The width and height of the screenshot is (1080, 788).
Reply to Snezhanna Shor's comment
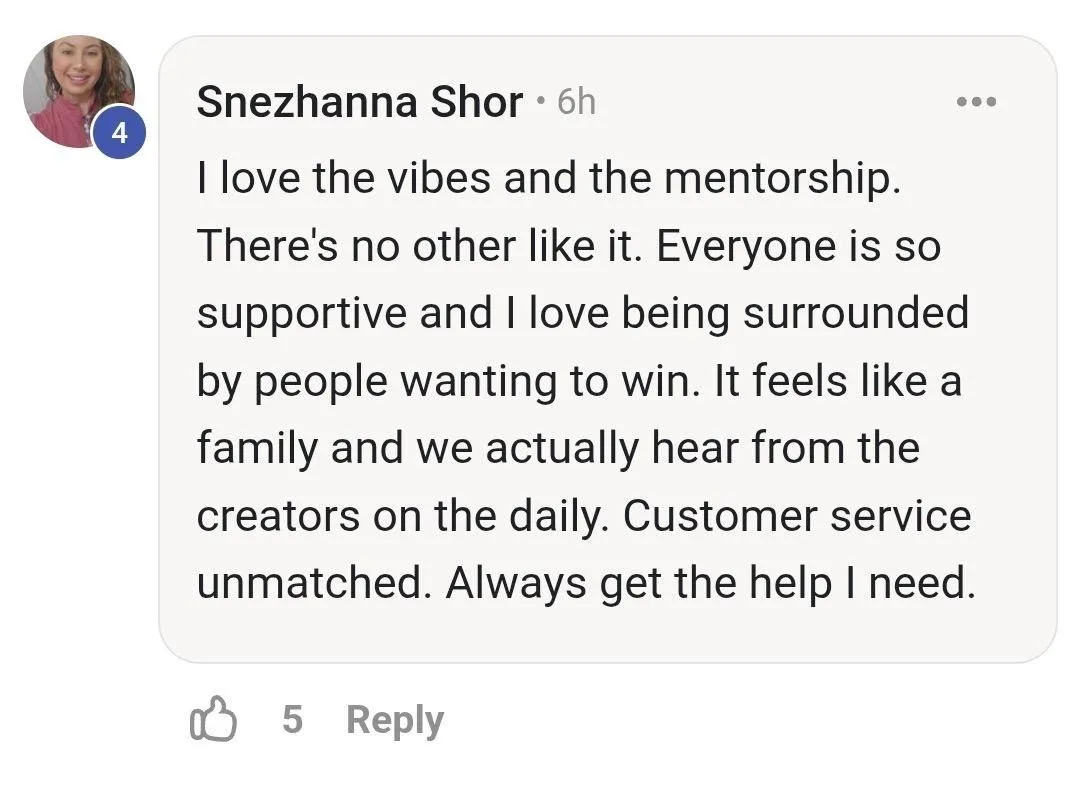pyautogui.click(x=395, y=720)
